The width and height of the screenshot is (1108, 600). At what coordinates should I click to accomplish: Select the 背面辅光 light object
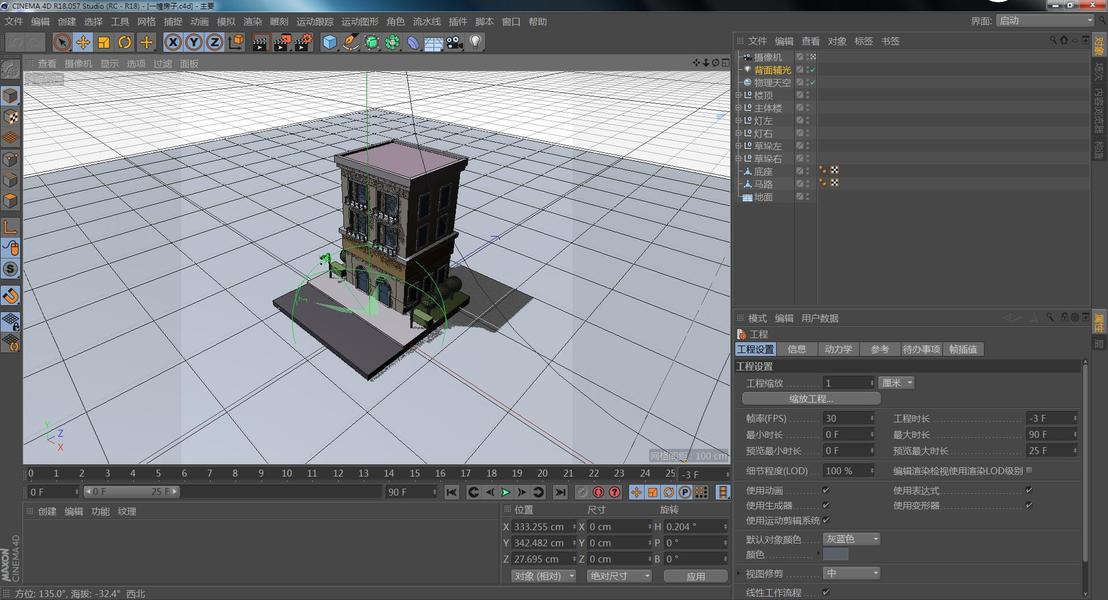[772, 70]
